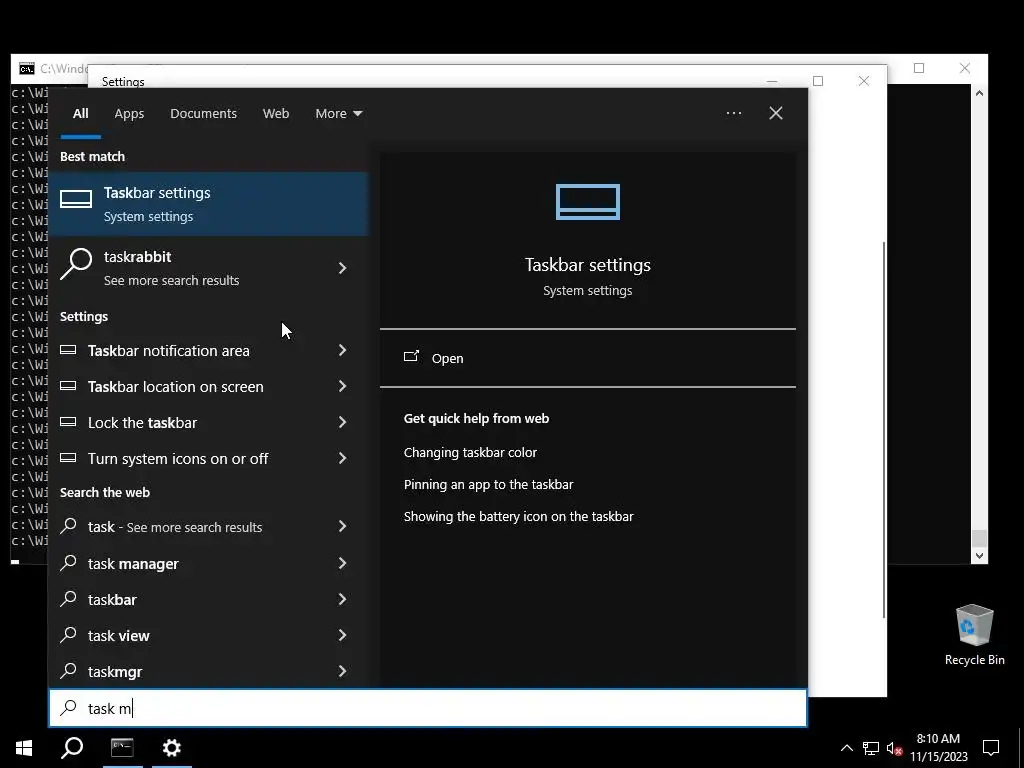Viewport: 1024px width, 768px height.
Task: Open 'Pinning an app to the taskbar' link
Action: pyautogui.click(x=488, y=485)
